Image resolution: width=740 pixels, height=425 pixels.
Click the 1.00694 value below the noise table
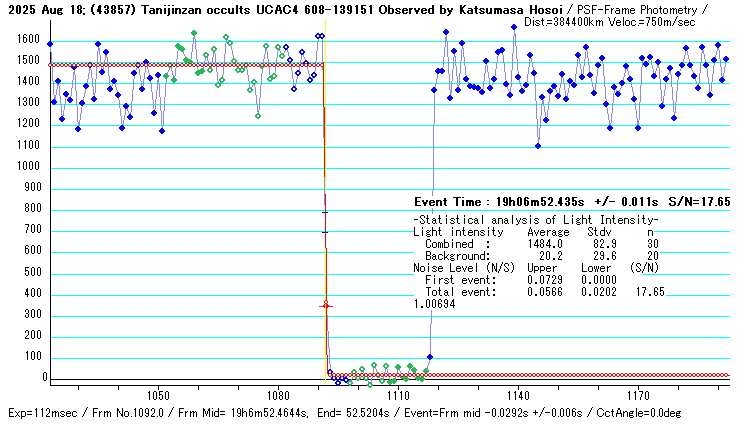[x=434, y=304]
